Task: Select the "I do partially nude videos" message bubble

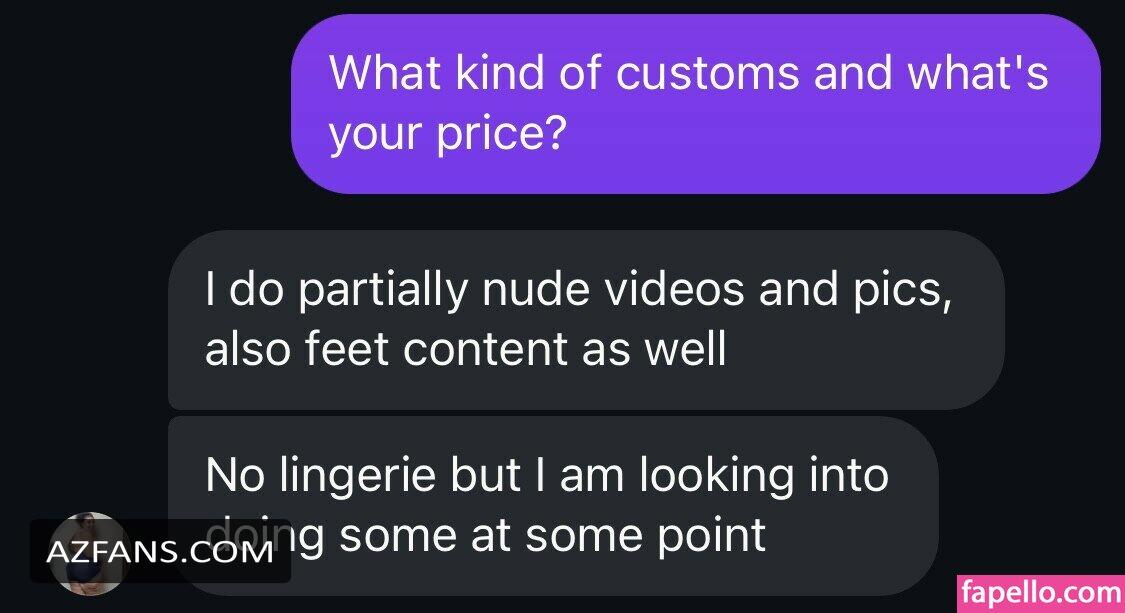Action: (x=585, y=319)
